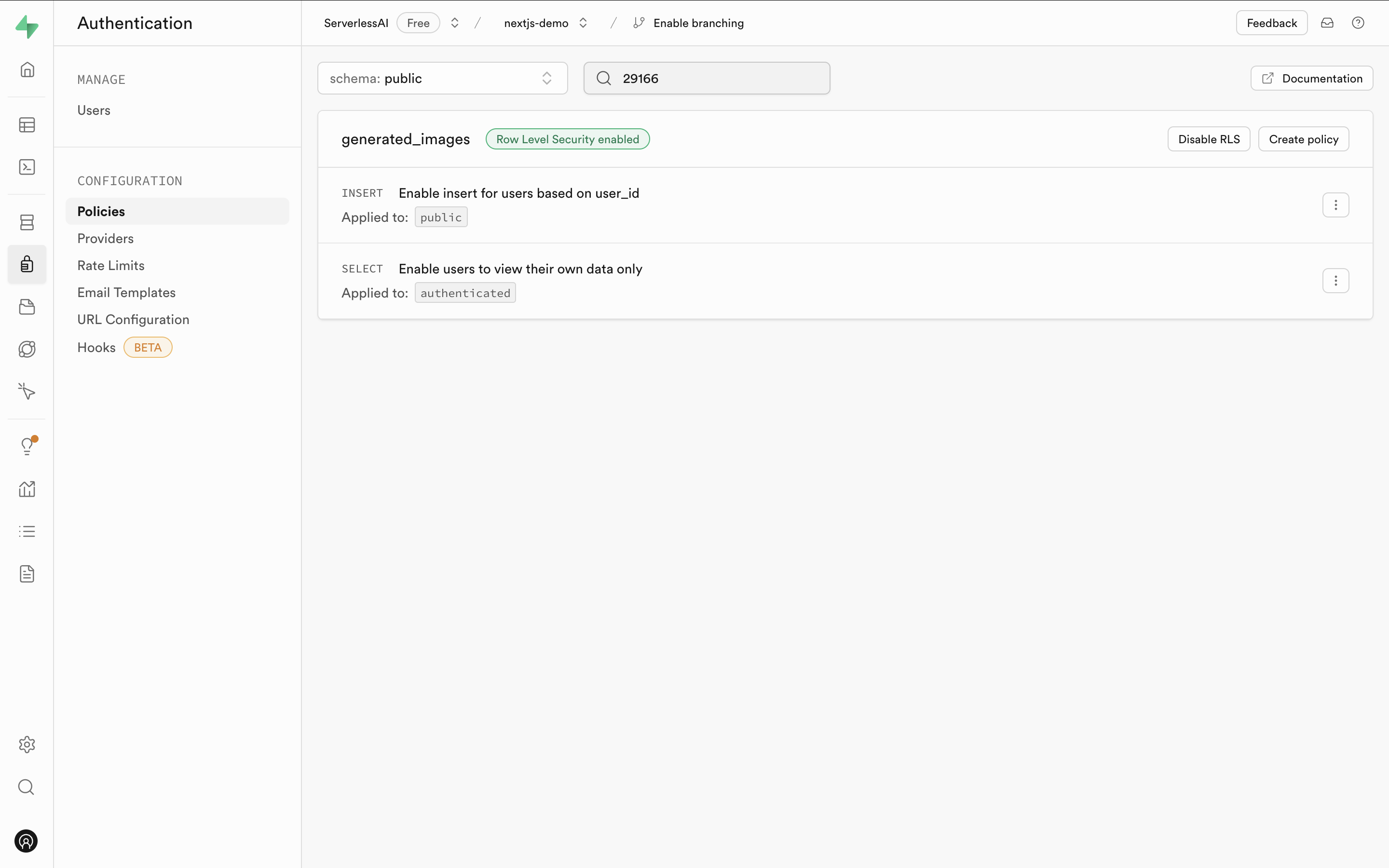Open the Table Editor icon in sidebar

point(27,124)
